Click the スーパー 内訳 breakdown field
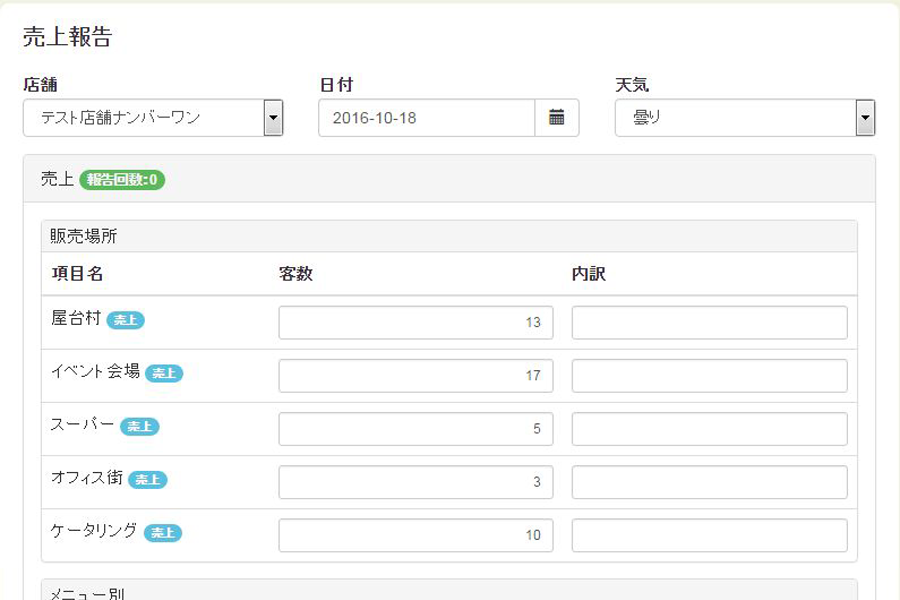This screenshot has height=600, width=900. (x=709, y=429)
